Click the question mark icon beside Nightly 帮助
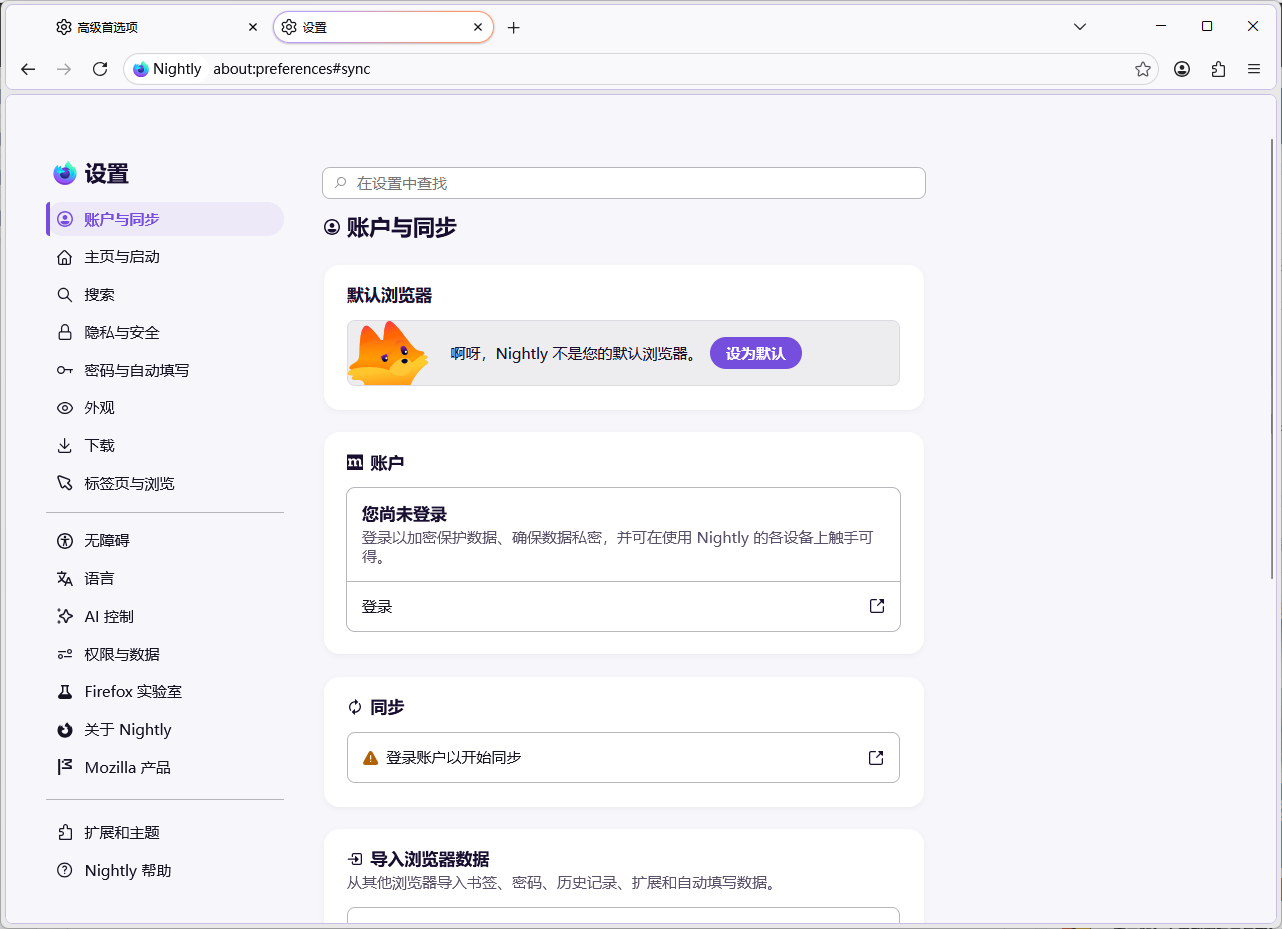 [x=65, y=871]
